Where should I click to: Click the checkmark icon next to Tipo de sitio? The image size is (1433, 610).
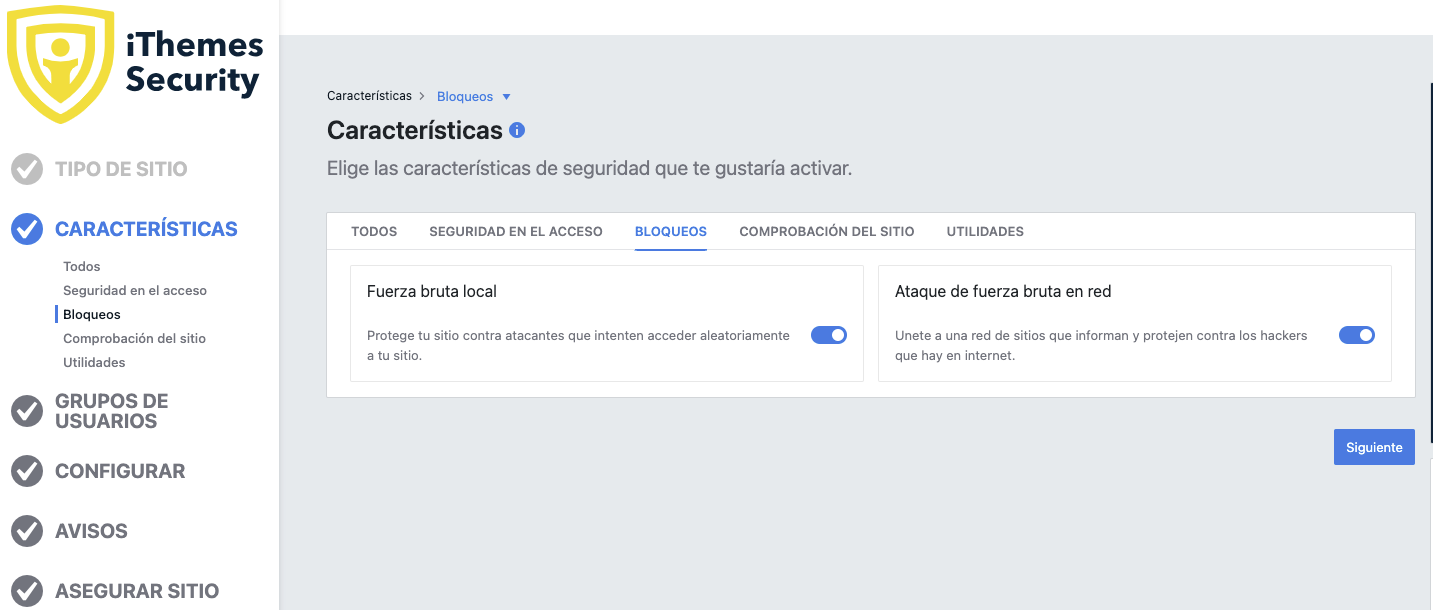[x=27, y=169]
